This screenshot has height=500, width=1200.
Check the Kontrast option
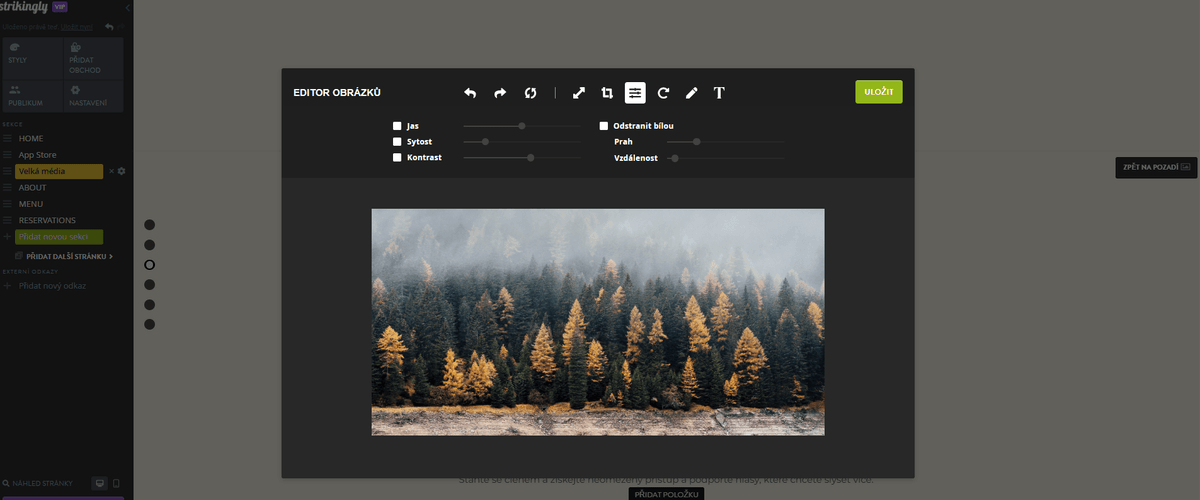pos(397,157)
